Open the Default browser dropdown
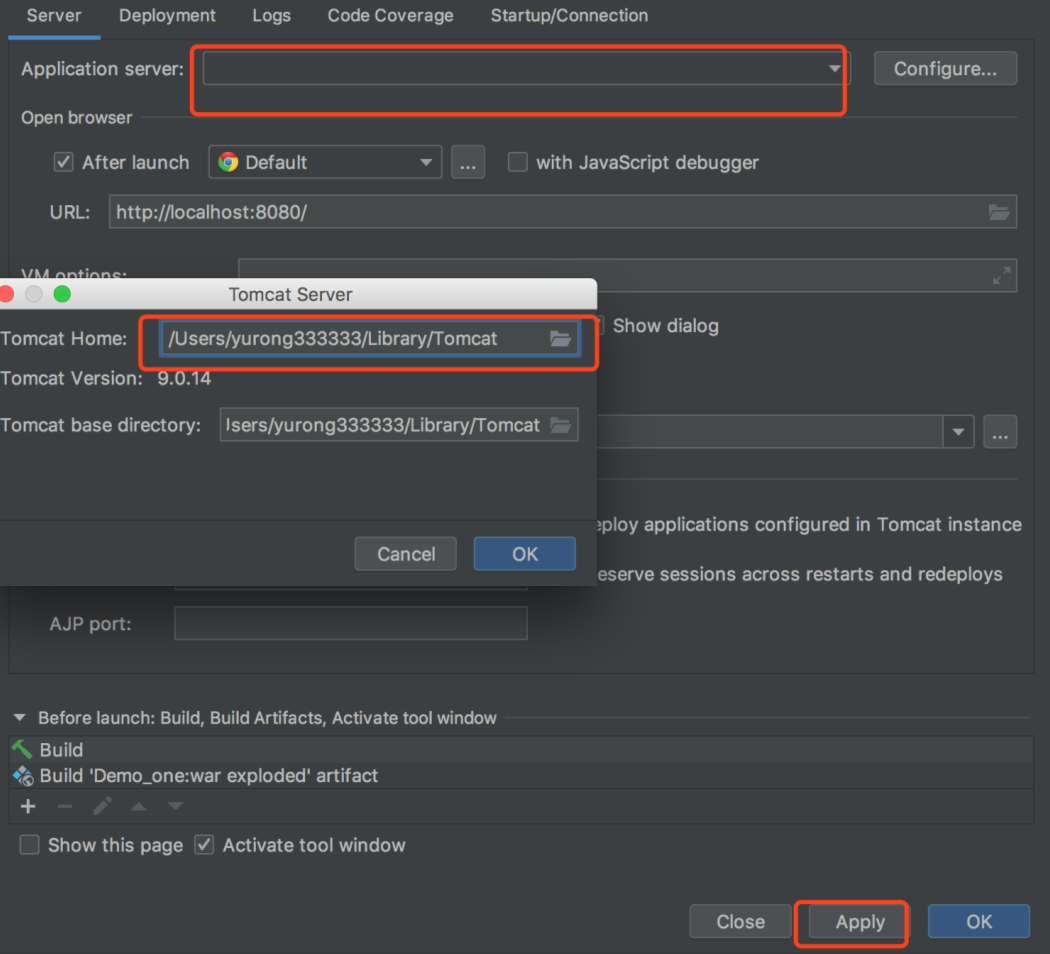Image resolution: width=1050 pixels, height=954 pixels. point(325,162)
